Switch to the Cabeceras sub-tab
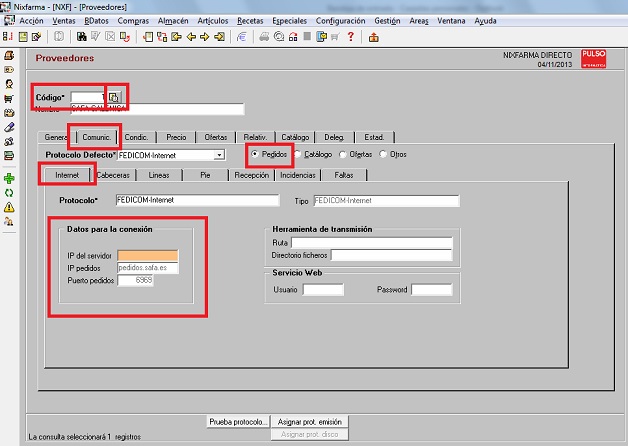This screenshot has width=628, height=446. [113, 175]
